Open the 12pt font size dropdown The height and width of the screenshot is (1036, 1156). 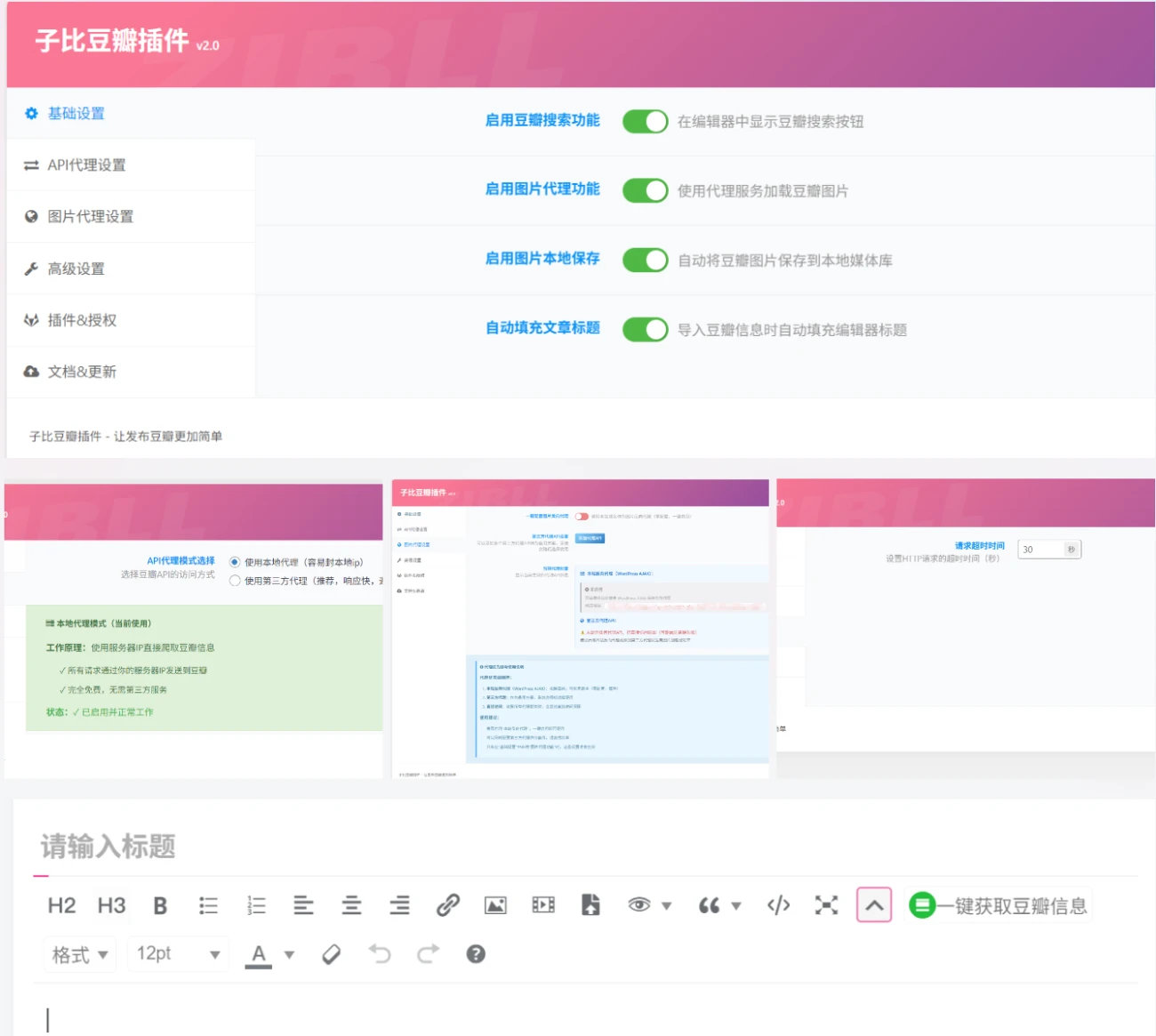click(176, 954)
